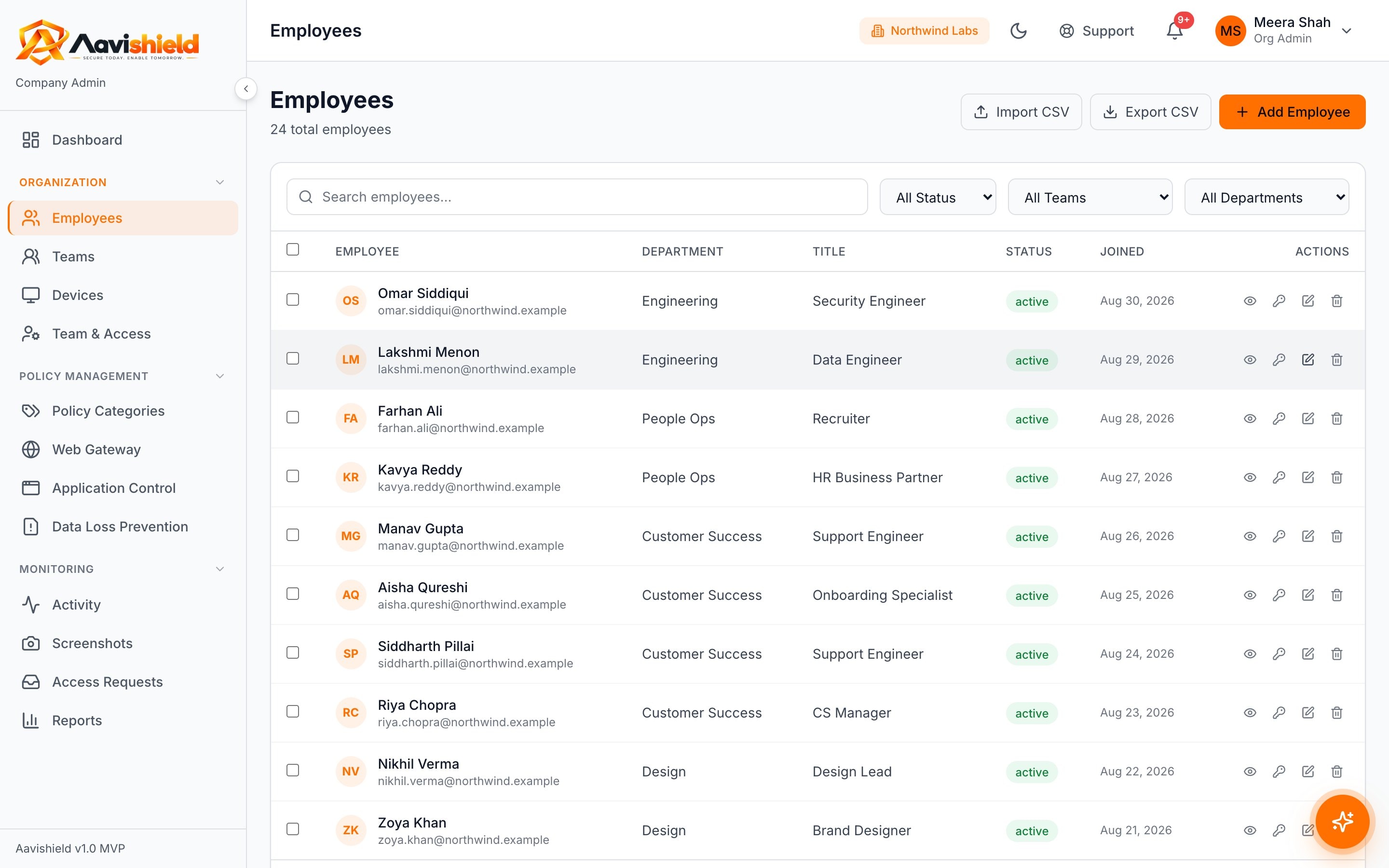Open the All Status filter dropdown
Viewport: 1389px width, 868px height.
(x=937, y=198)
